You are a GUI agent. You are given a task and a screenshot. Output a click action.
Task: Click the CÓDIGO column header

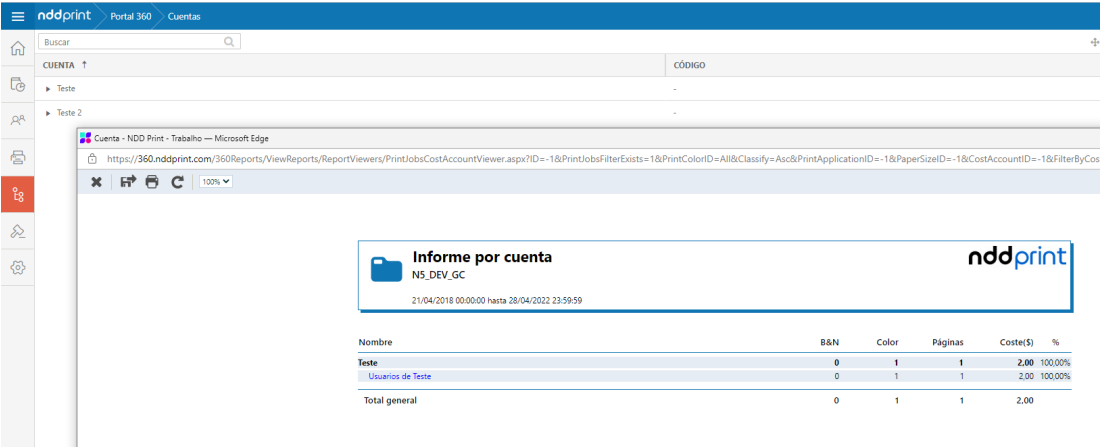click(690, 65)
